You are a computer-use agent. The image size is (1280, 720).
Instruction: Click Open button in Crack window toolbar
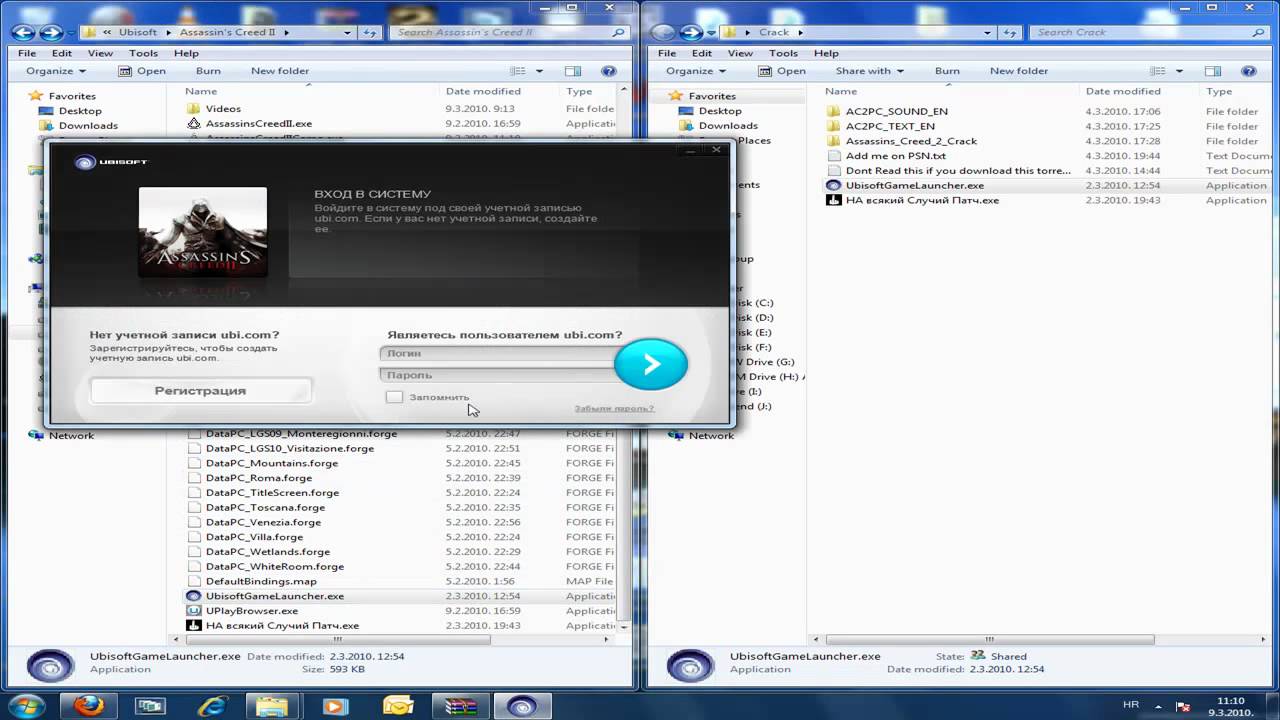click(x=782, y=71)
